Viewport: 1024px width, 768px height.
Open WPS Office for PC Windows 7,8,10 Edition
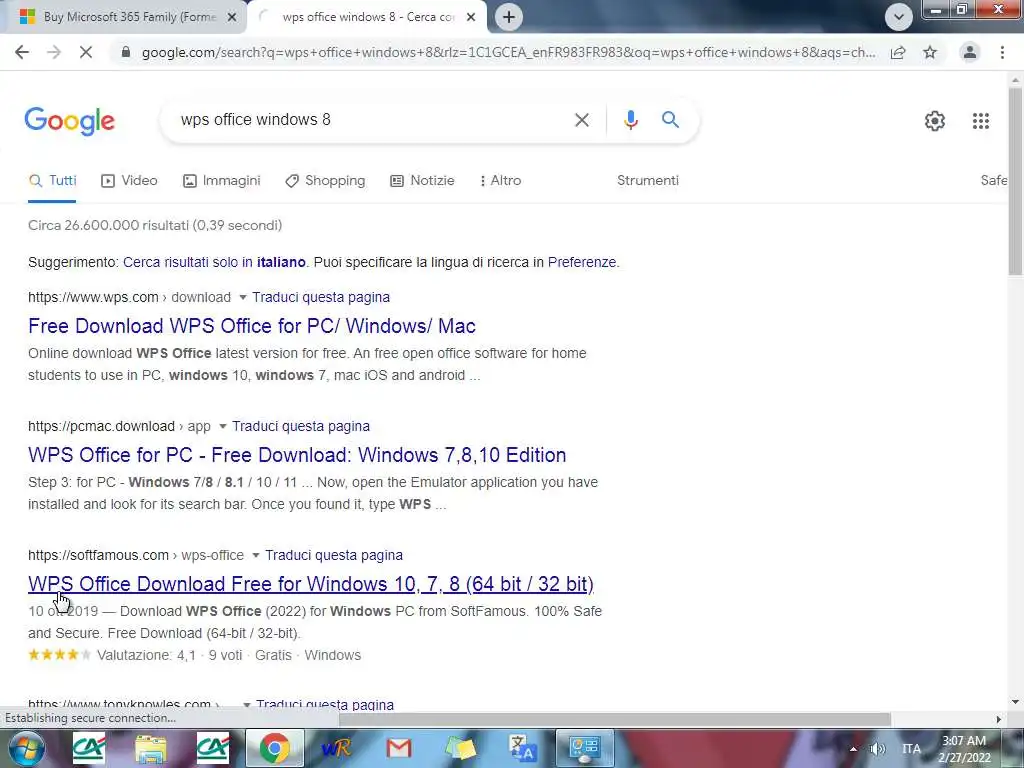tap(297, 455)
